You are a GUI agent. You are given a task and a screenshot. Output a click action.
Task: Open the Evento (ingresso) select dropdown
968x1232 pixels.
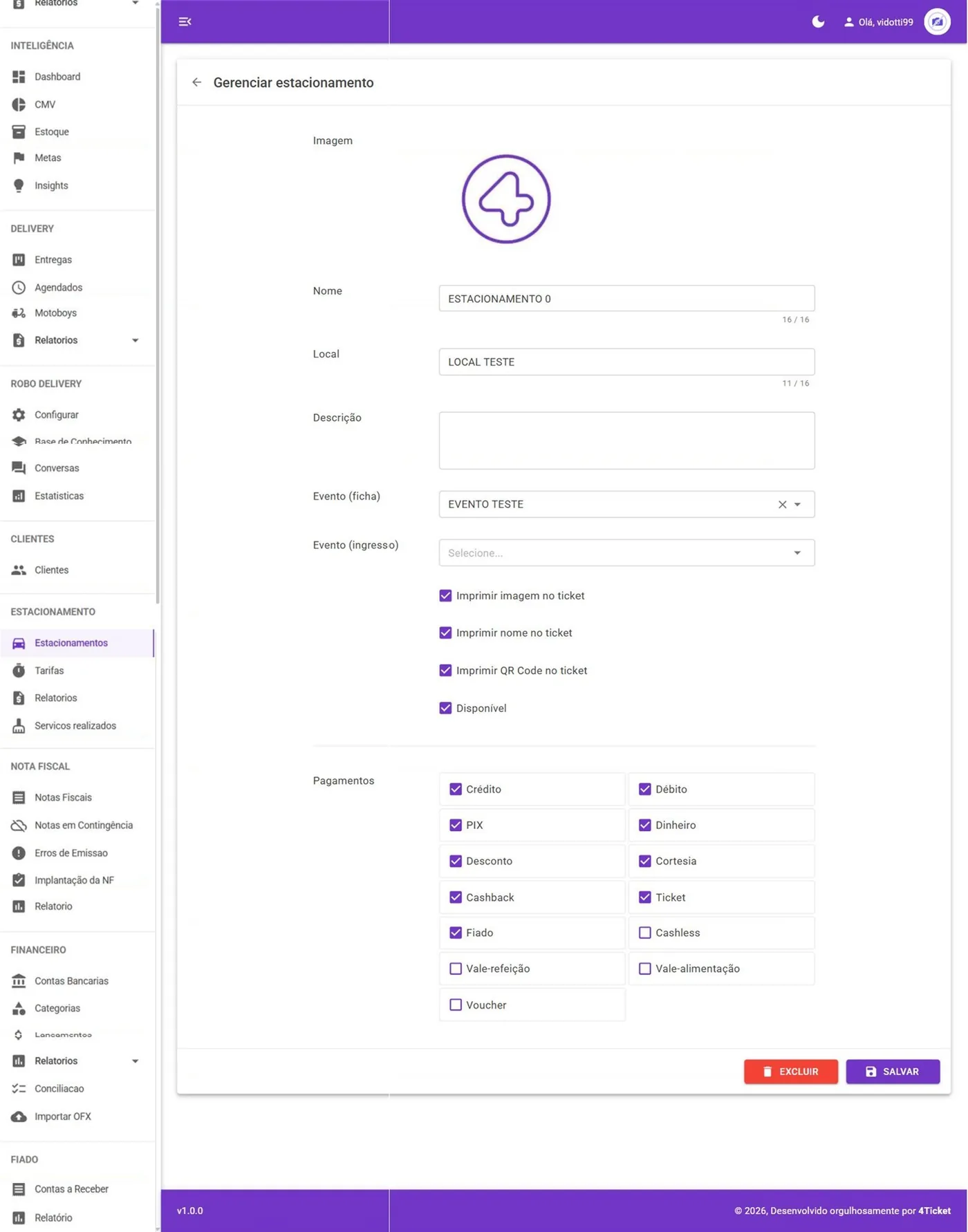tap(626, 553)
